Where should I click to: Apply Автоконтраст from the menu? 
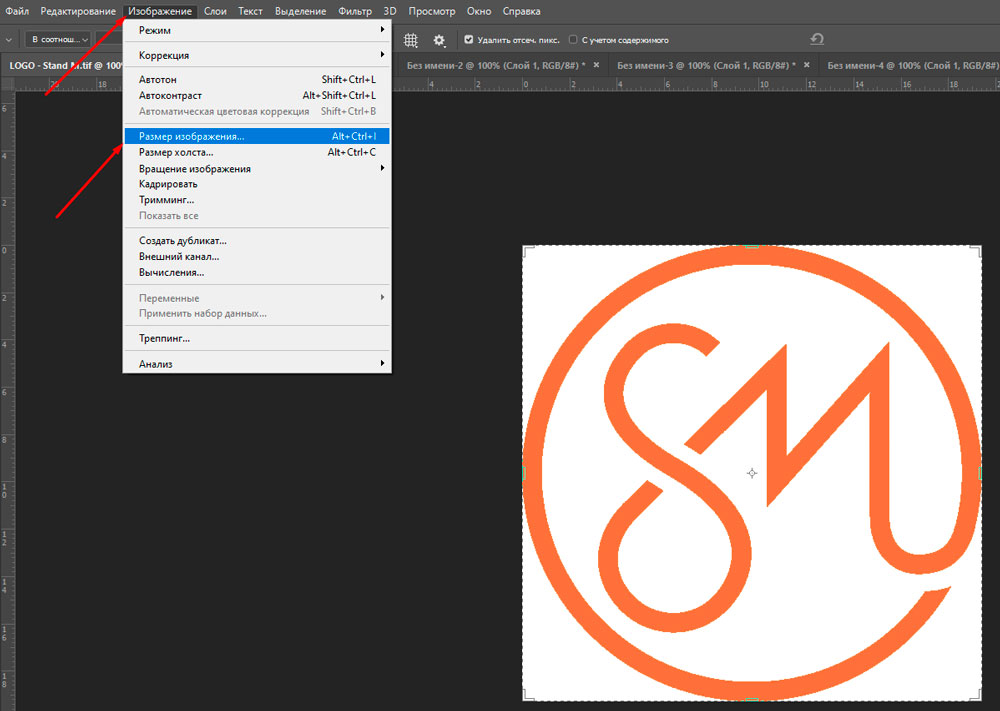point(256,96)
